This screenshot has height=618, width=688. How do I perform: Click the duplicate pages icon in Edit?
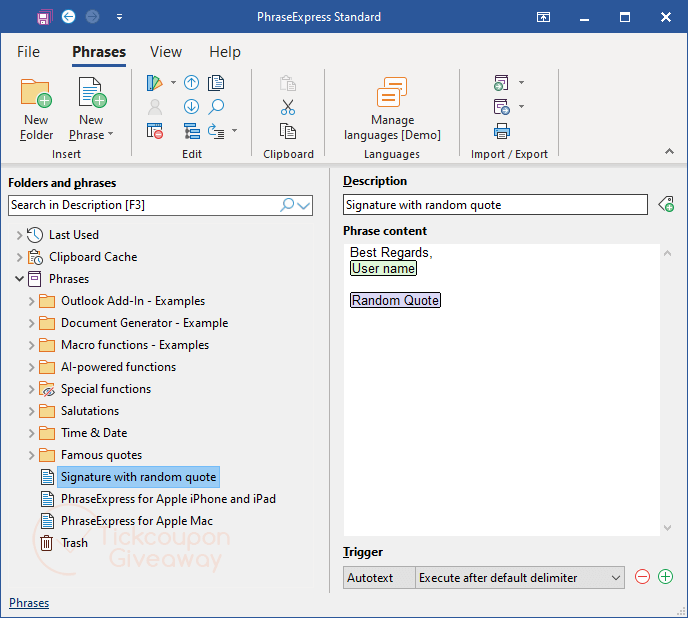(216, 83)
